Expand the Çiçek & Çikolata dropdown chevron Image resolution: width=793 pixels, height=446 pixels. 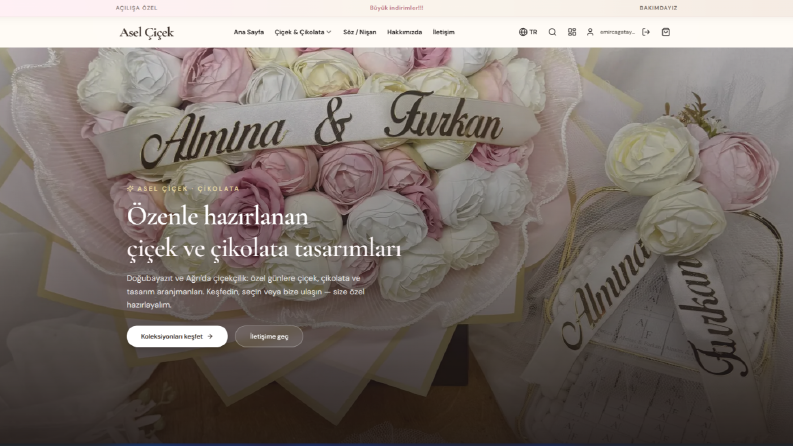(329, 32)
